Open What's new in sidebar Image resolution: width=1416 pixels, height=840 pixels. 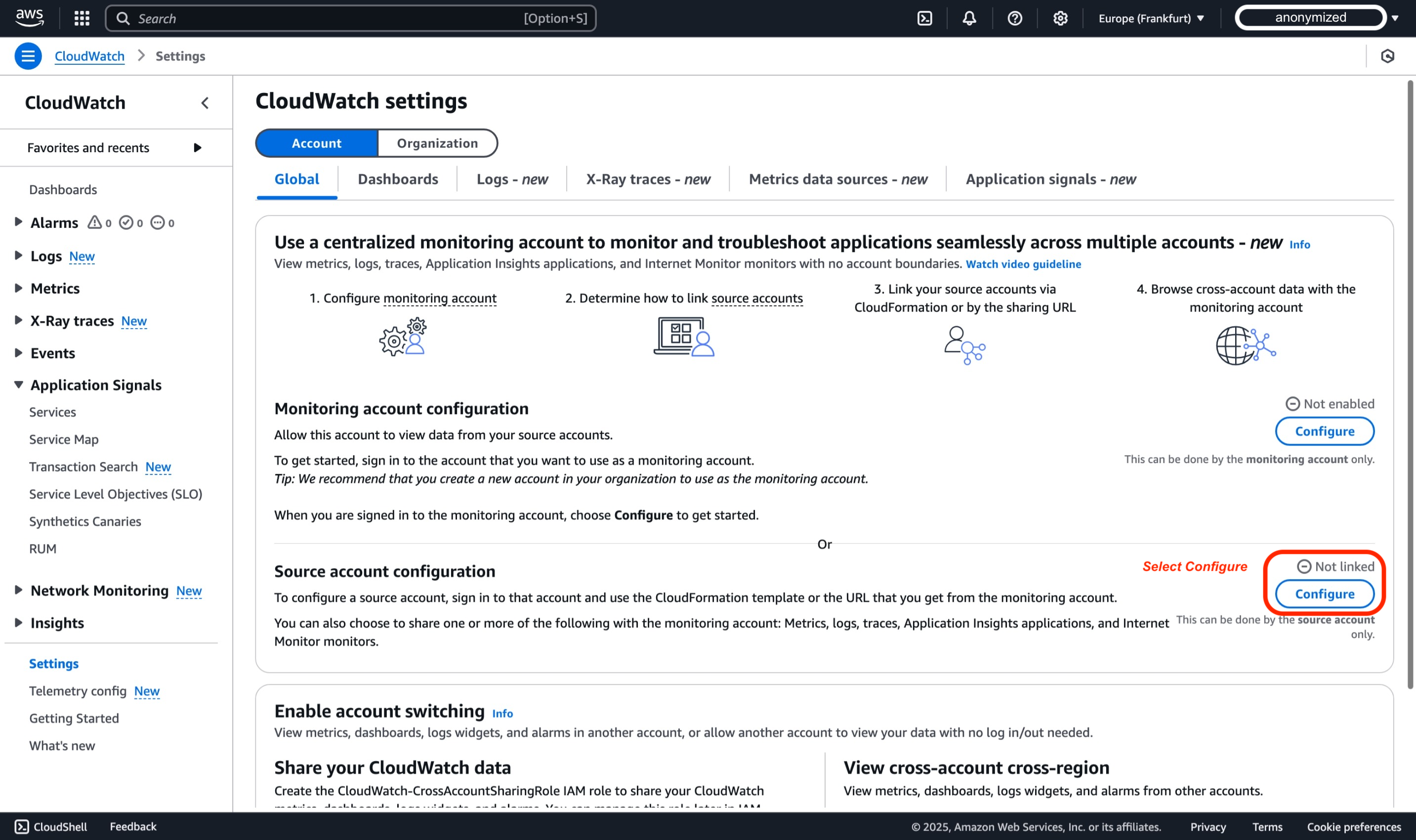(62, 746)
